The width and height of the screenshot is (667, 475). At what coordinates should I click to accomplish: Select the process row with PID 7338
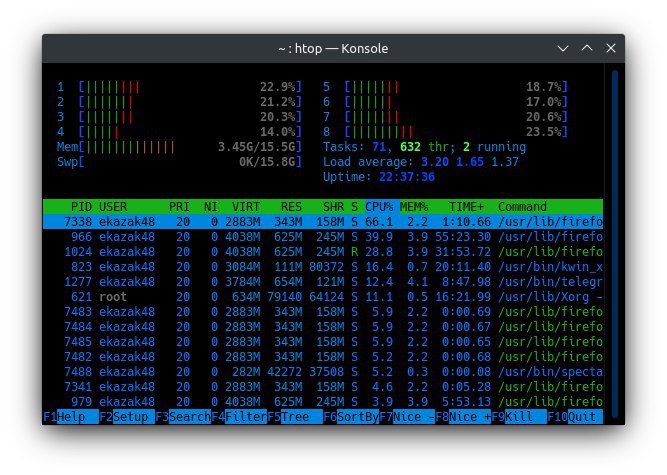323,222
